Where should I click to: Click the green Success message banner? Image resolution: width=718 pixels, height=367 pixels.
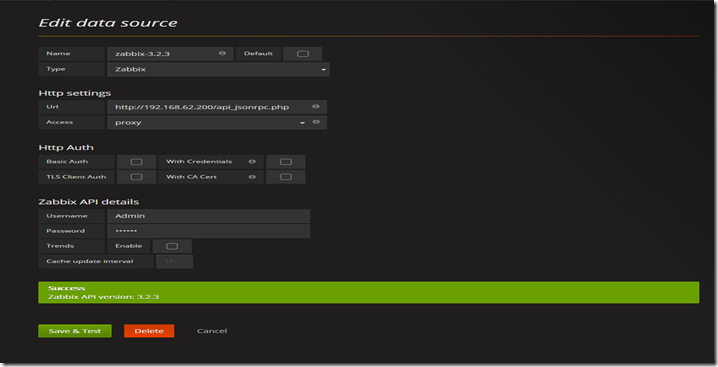369,292
